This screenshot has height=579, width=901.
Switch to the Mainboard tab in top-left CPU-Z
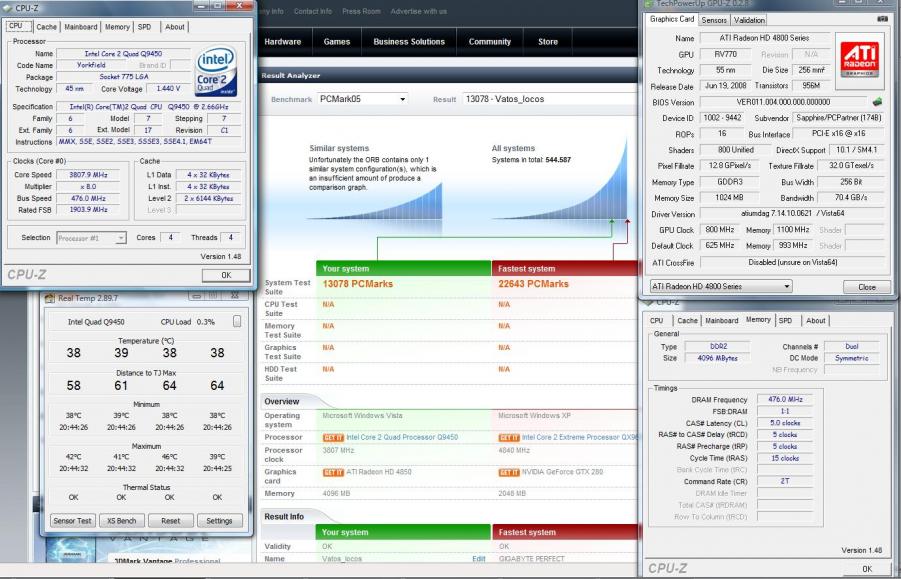(80, 27)
